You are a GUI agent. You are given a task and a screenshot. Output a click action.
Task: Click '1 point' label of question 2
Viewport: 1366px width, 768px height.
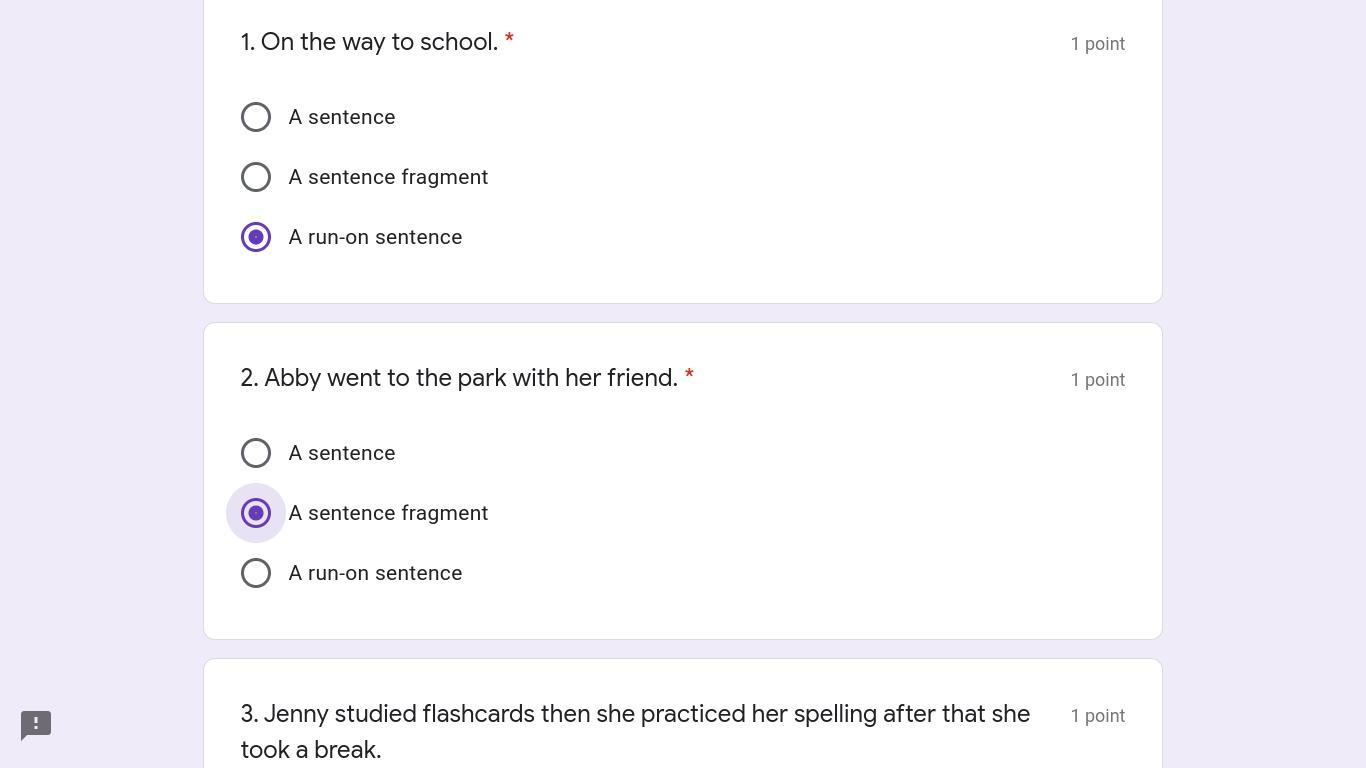coord(1097,380)
